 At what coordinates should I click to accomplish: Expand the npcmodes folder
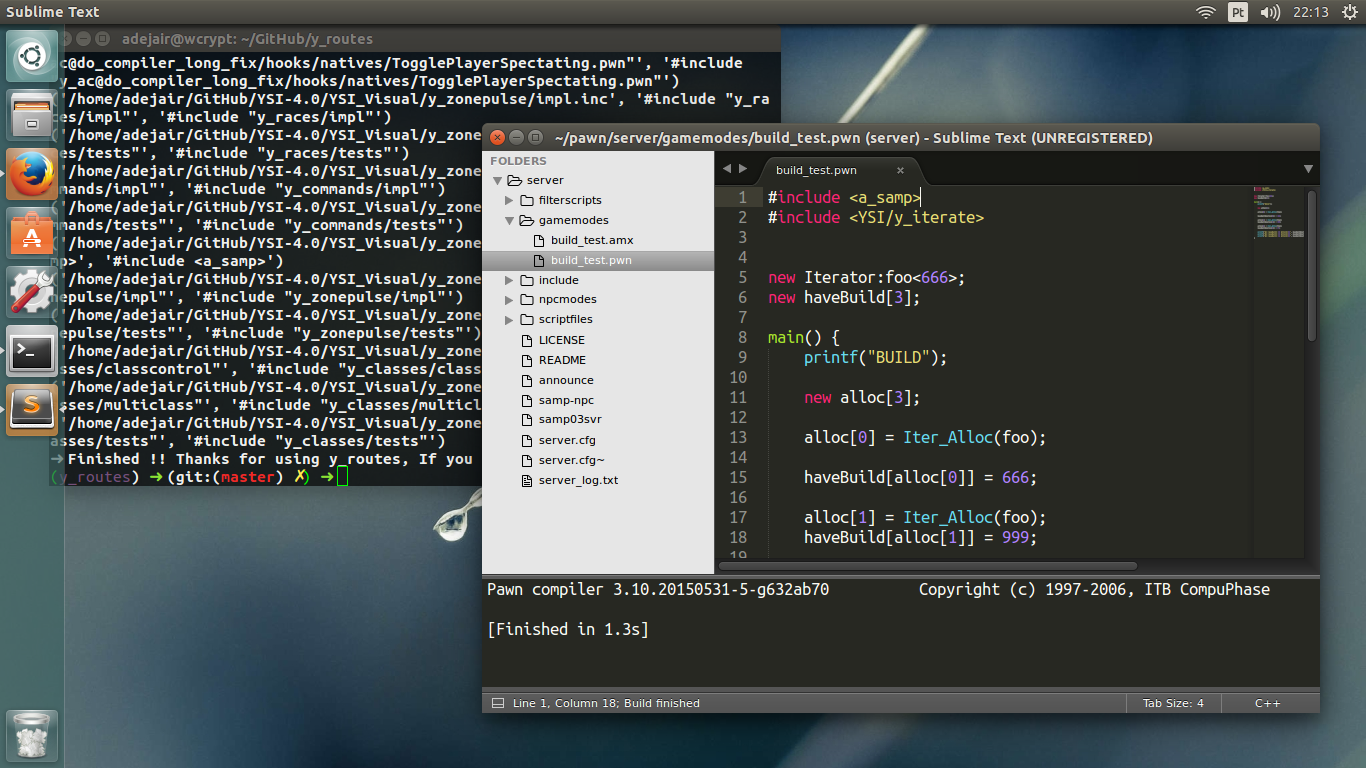click(509, 300)
